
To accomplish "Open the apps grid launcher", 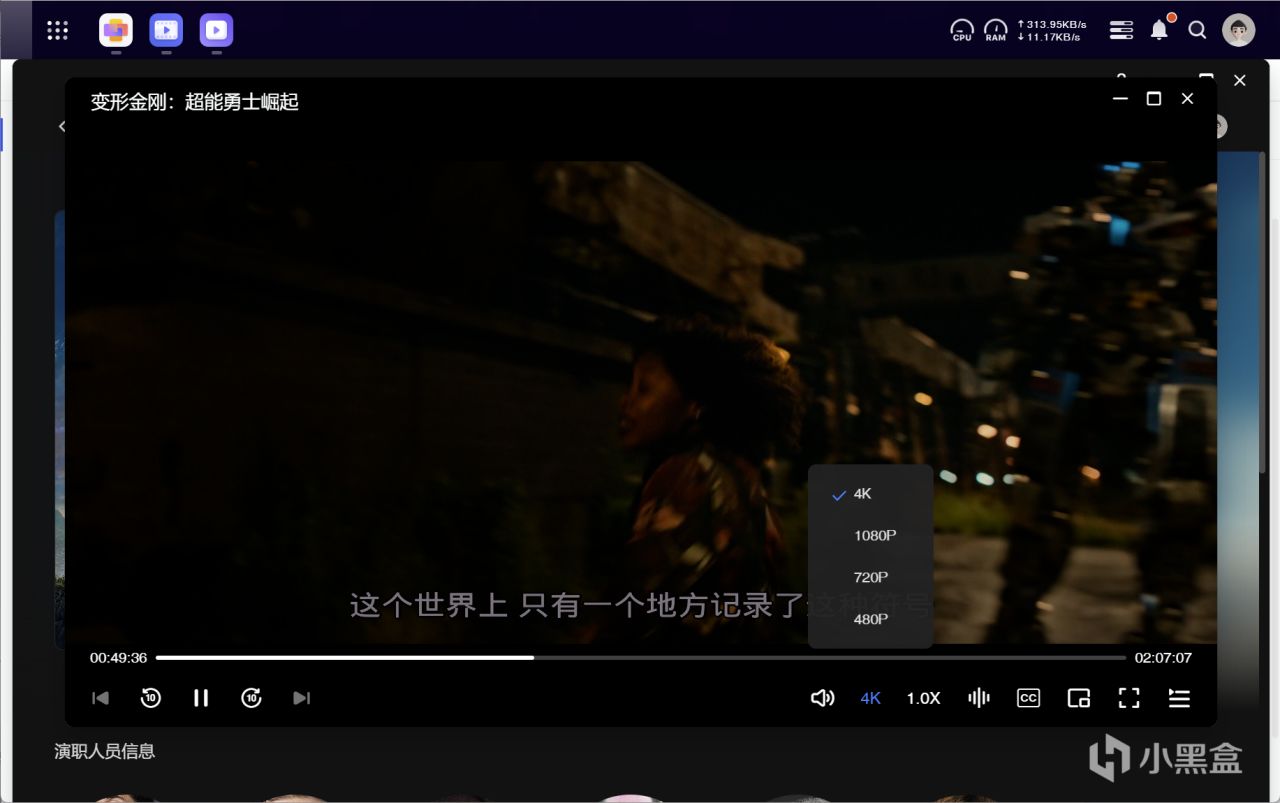I will 58,30.
